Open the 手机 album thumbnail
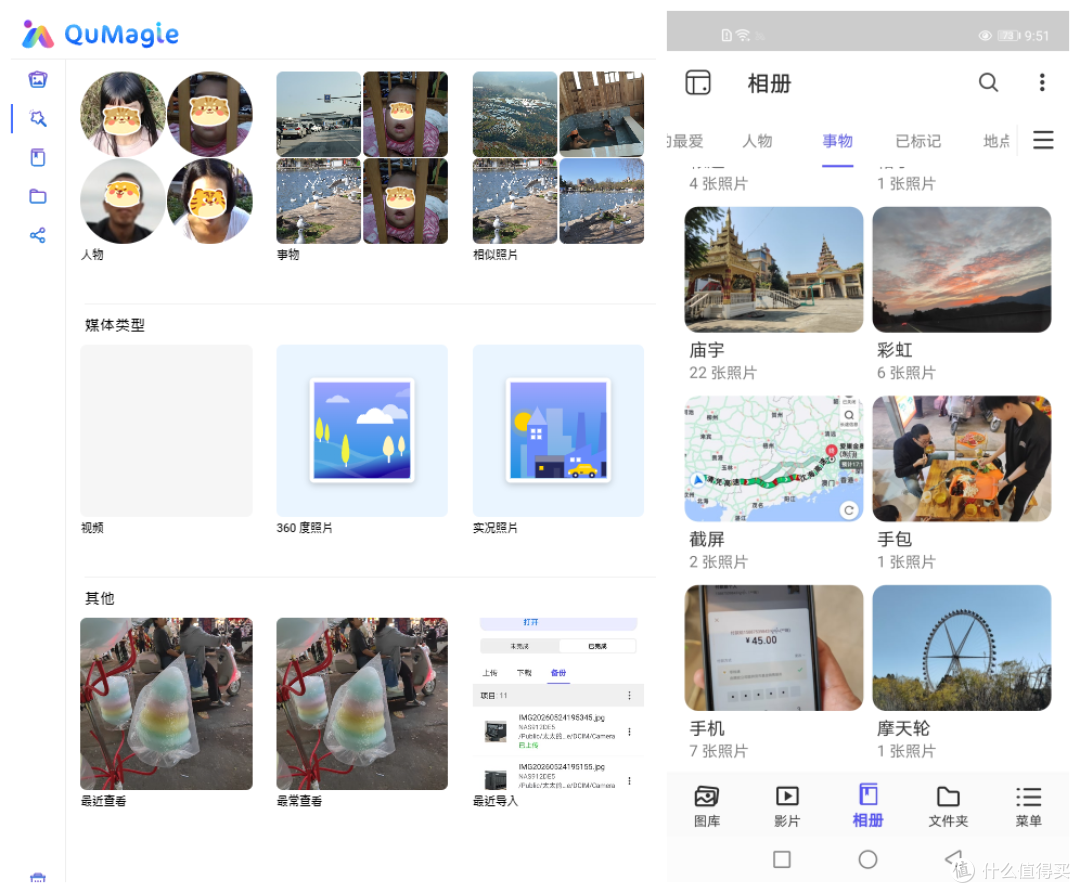1080x893 pixels. [x=773, y=648]
